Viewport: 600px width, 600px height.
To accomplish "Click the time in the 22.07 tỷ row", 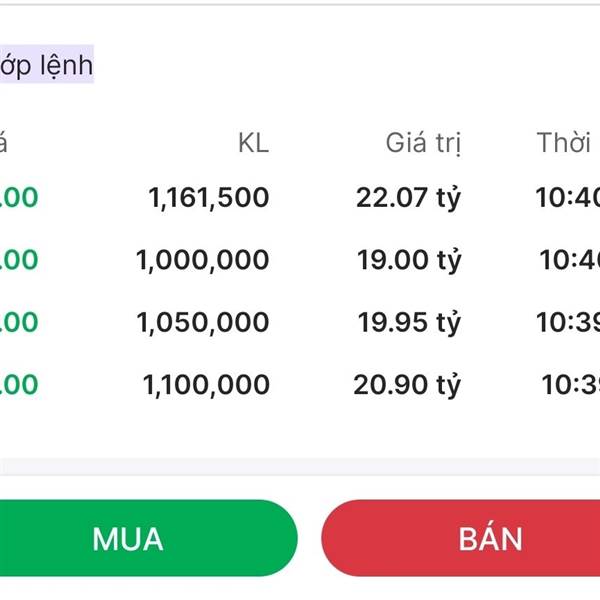I will [x=568, y=198].
